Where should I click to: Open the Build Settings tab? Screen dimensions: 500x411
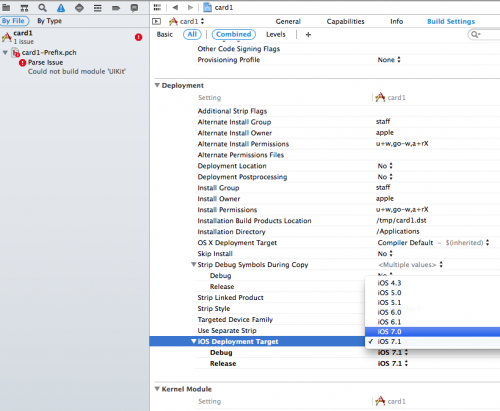tap(451, 22)
